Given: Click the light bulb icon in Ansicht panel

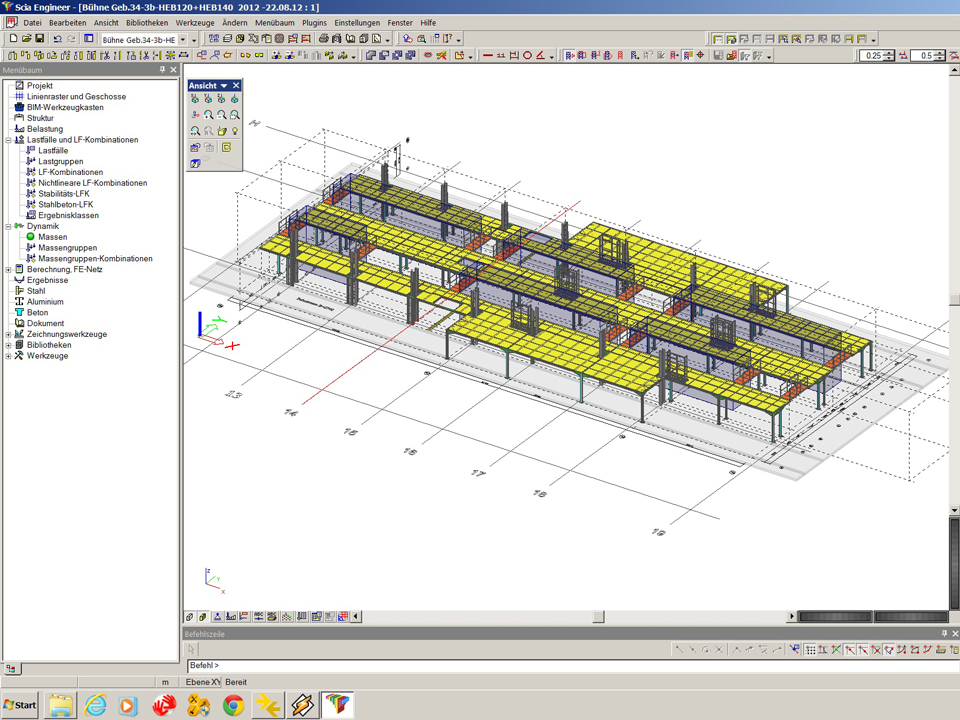Looking at the screenshot, I should click(x=235, y=131).
